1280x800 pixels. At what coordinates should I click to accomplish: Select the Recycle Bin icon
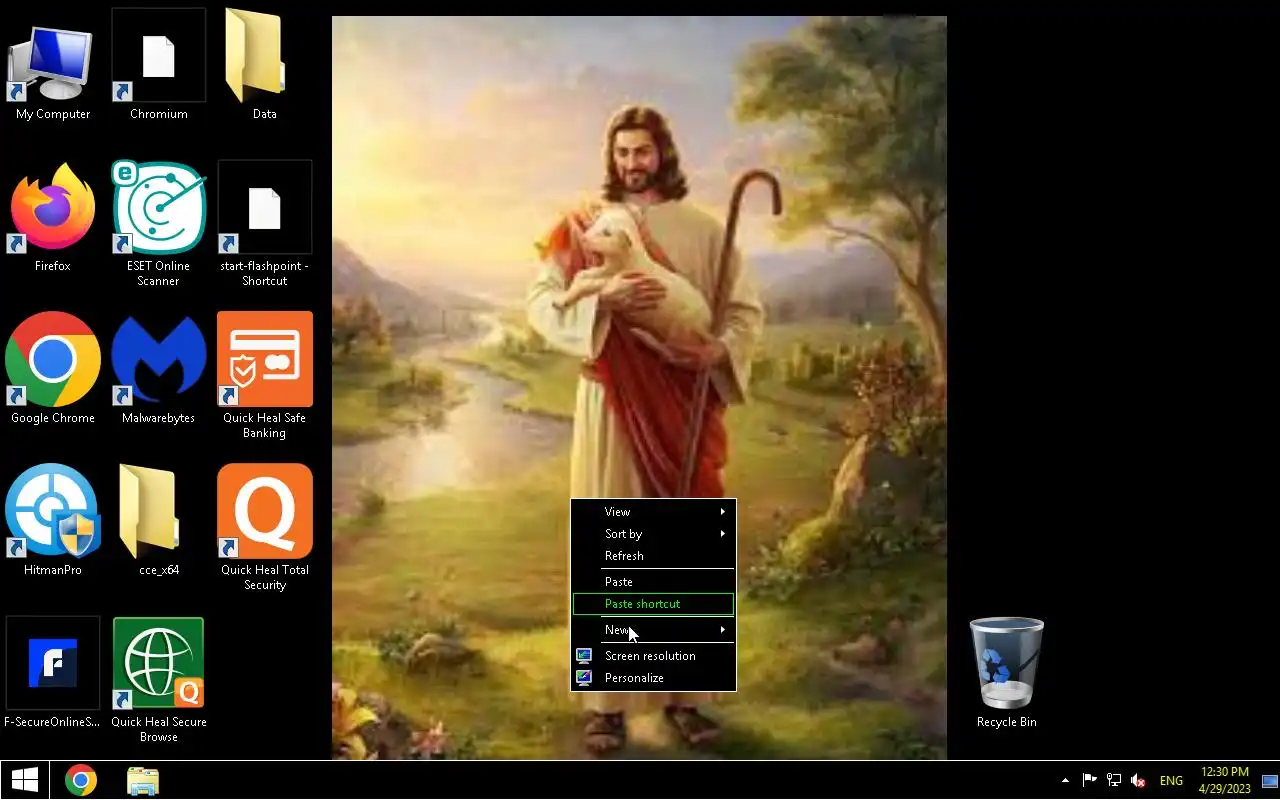tap(1006, 673)
